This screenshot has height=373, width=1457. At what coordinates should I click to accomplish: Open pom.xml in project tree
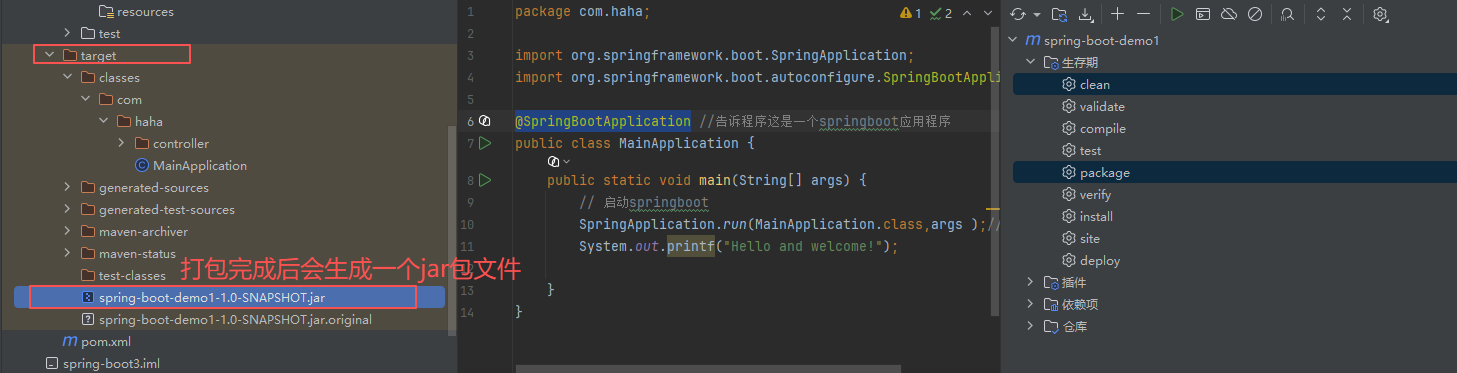click(106, 341)
